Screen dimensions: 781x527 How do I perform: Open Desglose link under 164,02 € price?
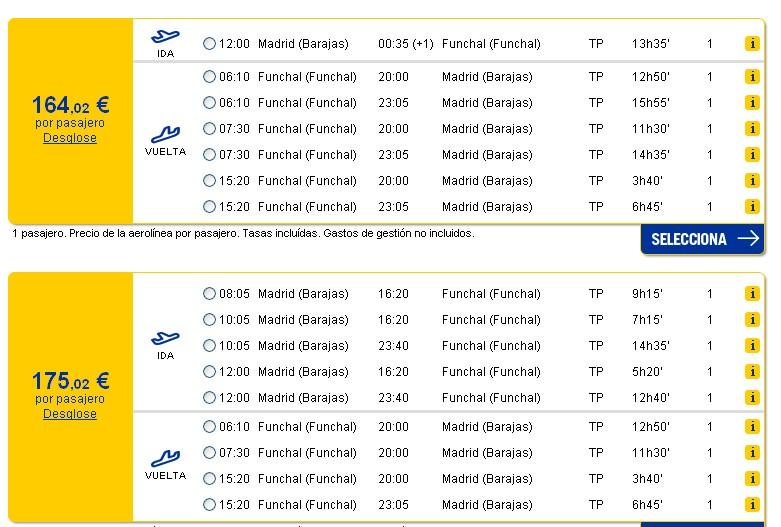coord(70,138)
